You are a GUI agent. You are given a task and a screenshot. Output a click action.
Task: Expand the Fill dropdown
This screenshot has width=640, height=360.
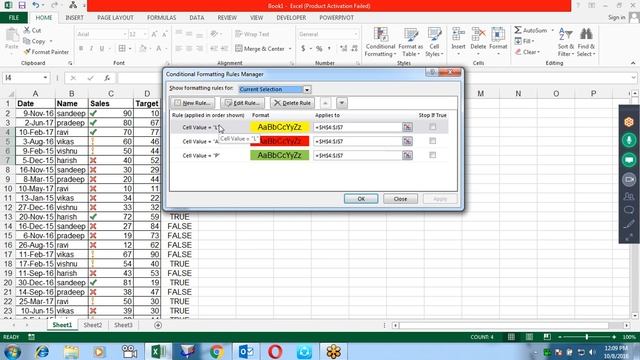(533, 41)
